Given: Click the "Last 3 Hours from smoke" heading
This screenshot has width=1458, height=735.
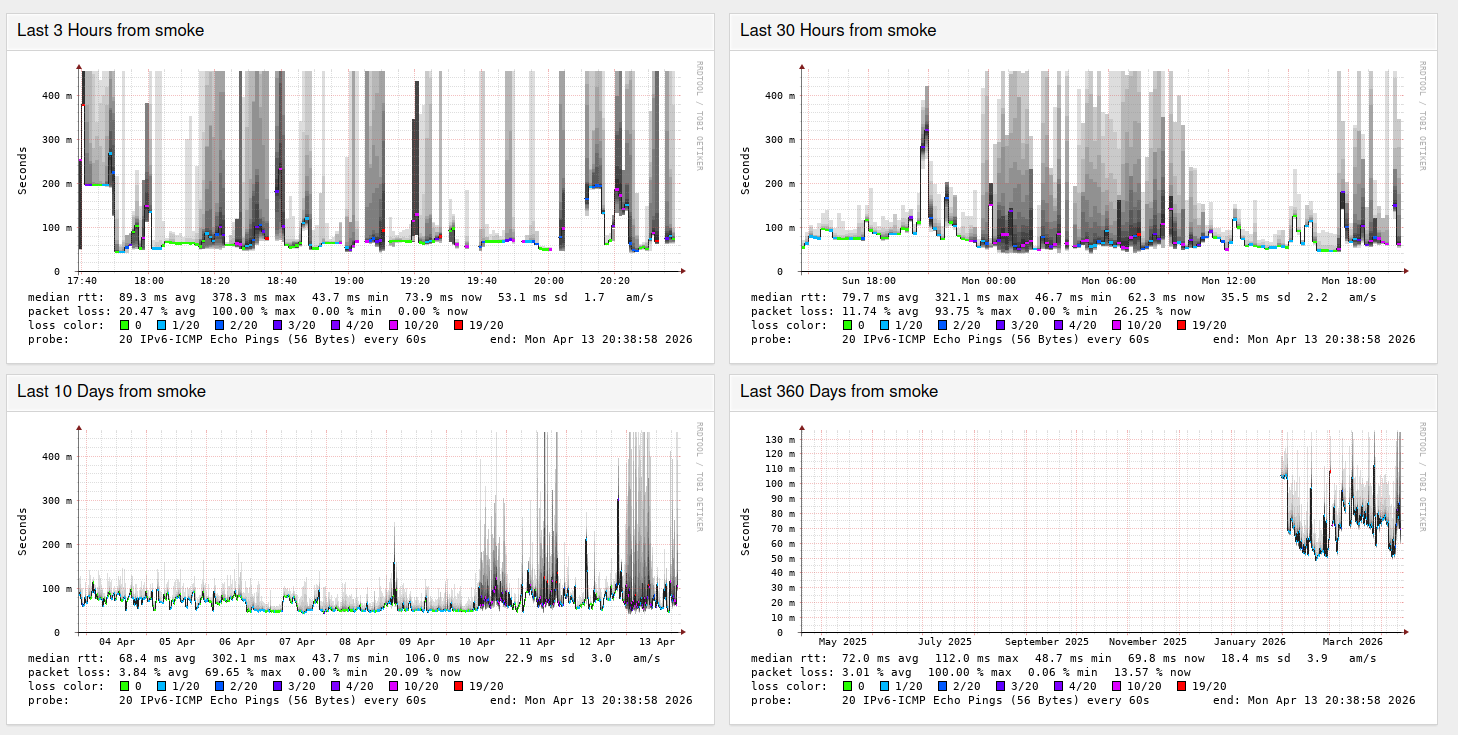Looking at the screenshot, I should 110,30.
